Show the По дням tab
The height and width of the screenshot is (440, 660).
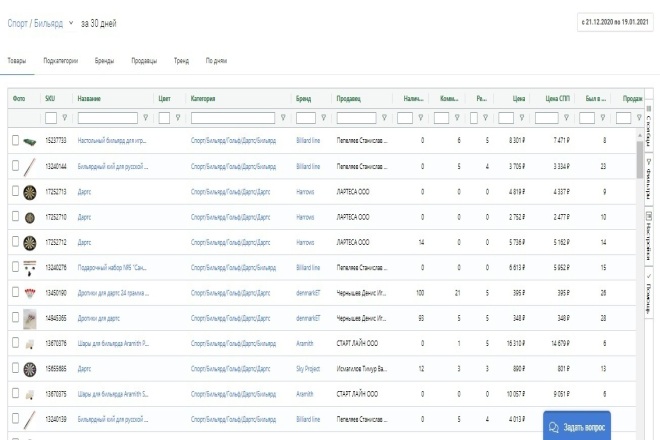(x=216, y=61)
